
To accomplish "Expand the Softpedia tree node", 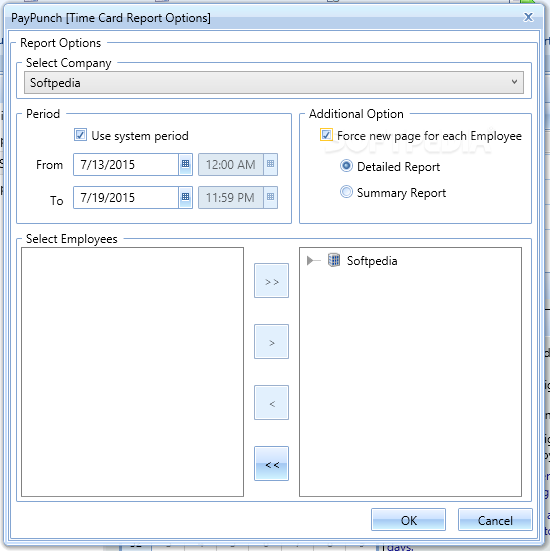I will point(310,260).
